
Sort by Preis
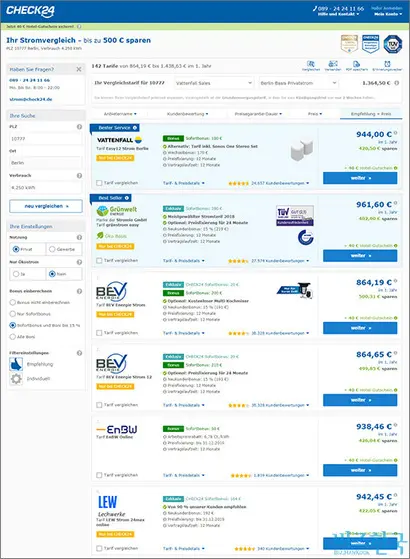coord(315,114)
